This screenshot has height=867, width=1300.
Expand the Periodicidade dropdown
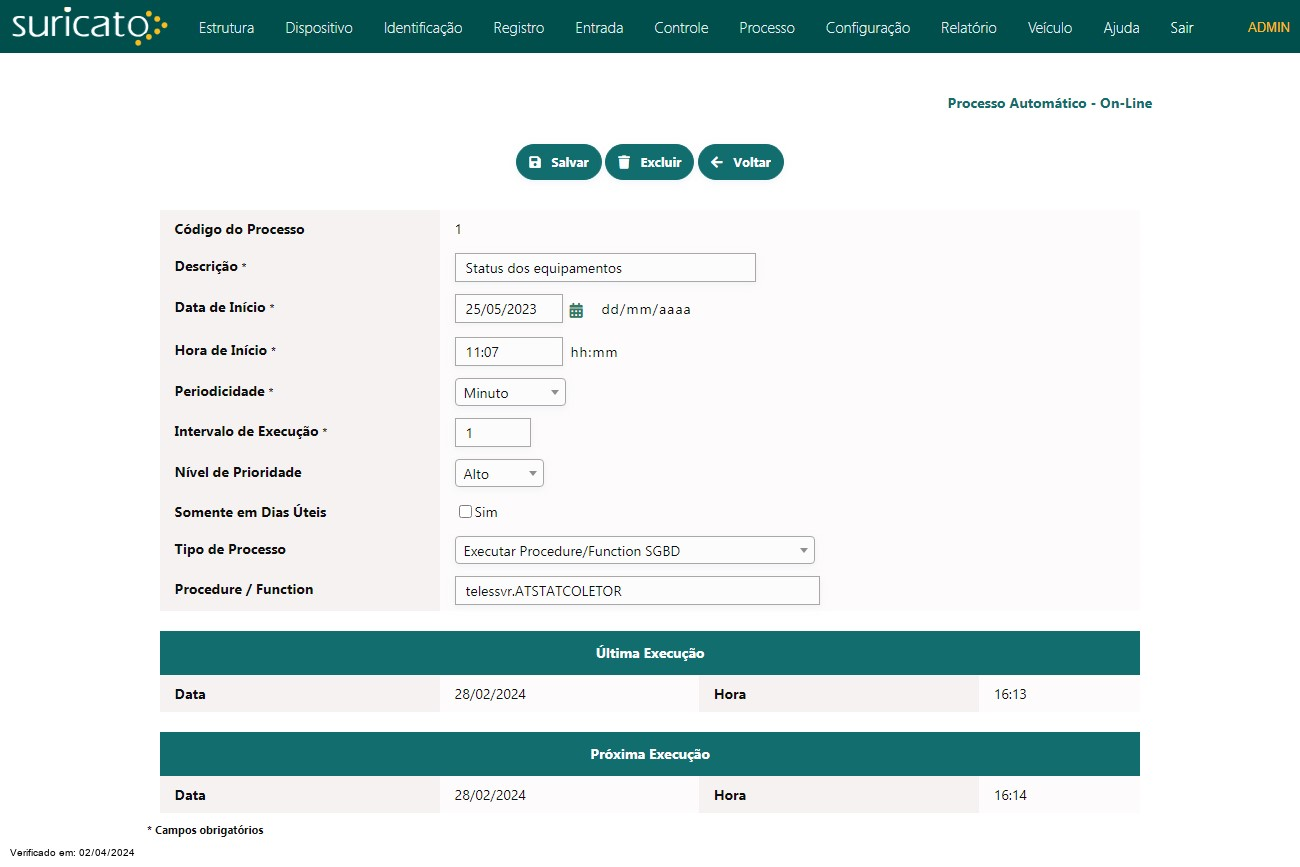pyautogui.click(x=510, y=393)
